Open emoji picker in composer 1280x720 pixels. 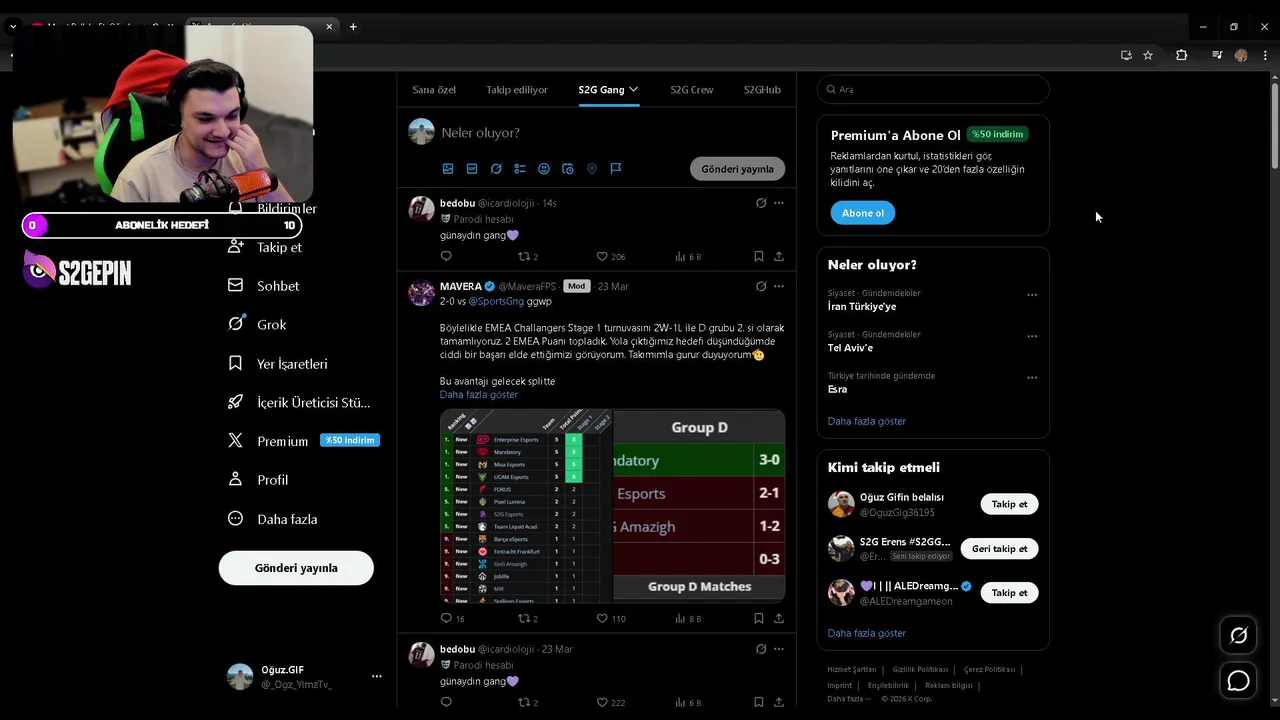(x=544, y=169)
